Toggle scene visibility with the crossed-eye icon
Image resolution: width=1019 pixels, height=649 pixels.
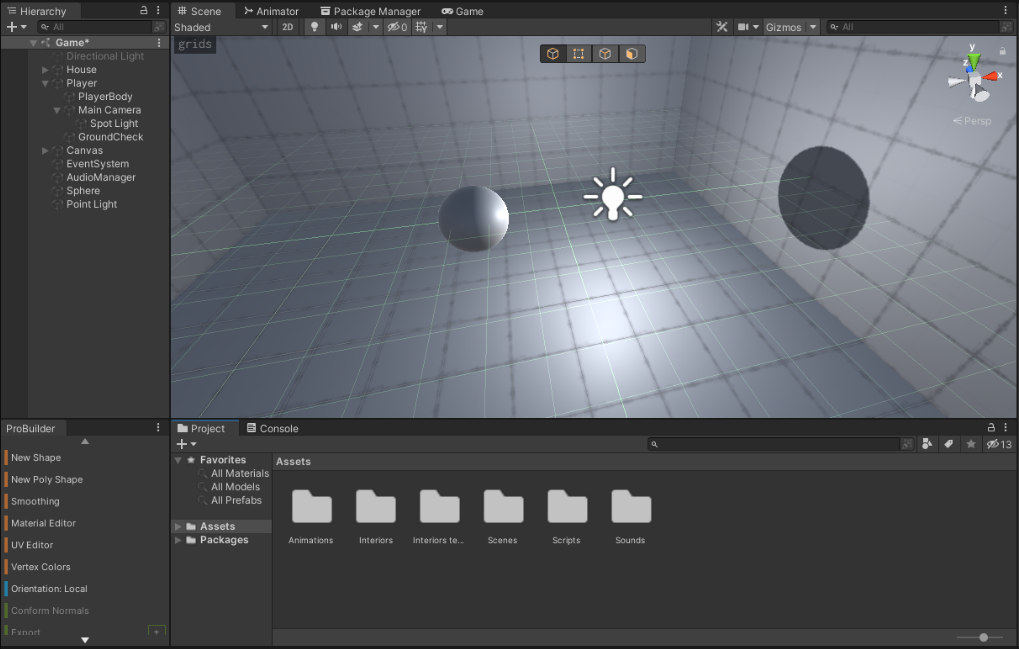(394, 27)
